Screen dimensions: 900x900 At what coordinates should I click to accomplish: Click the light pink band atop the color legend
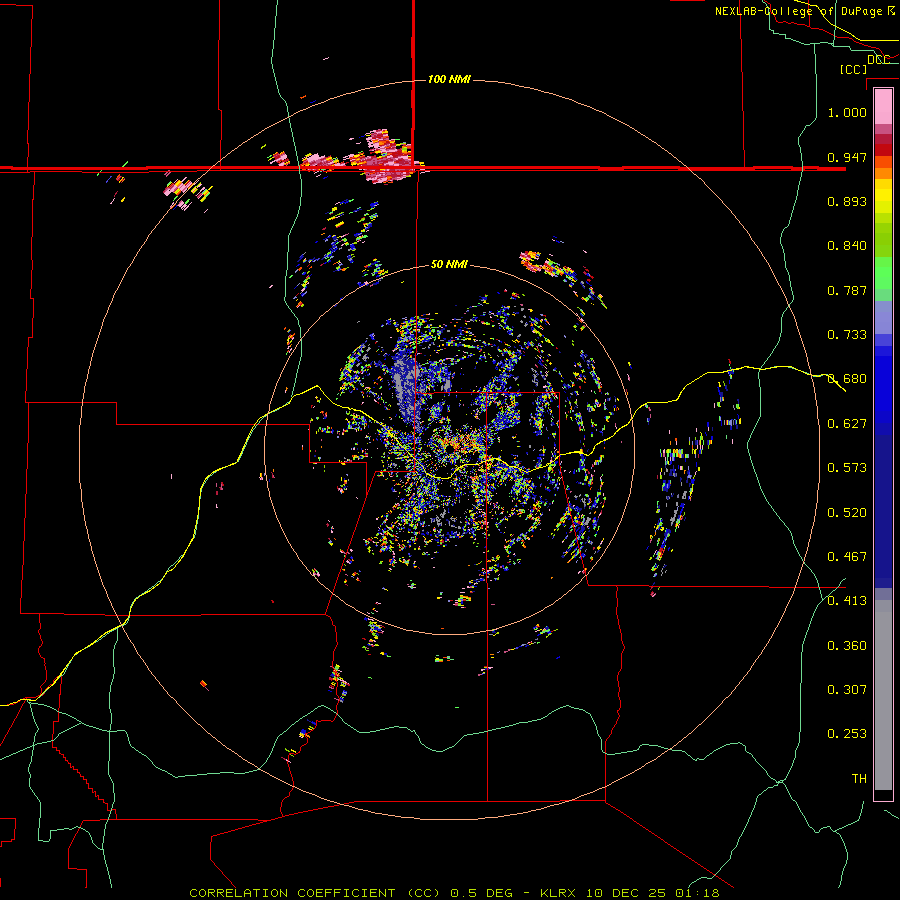883,106
